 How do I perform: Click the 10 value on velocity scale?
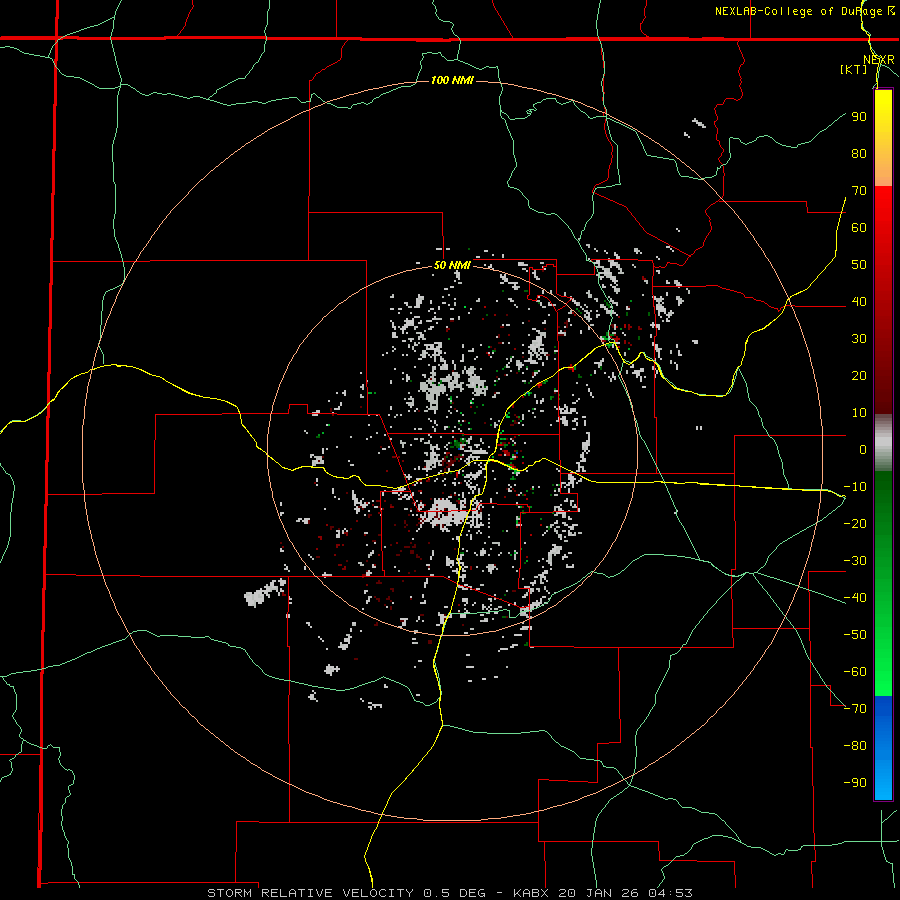(x=859, y=413)
